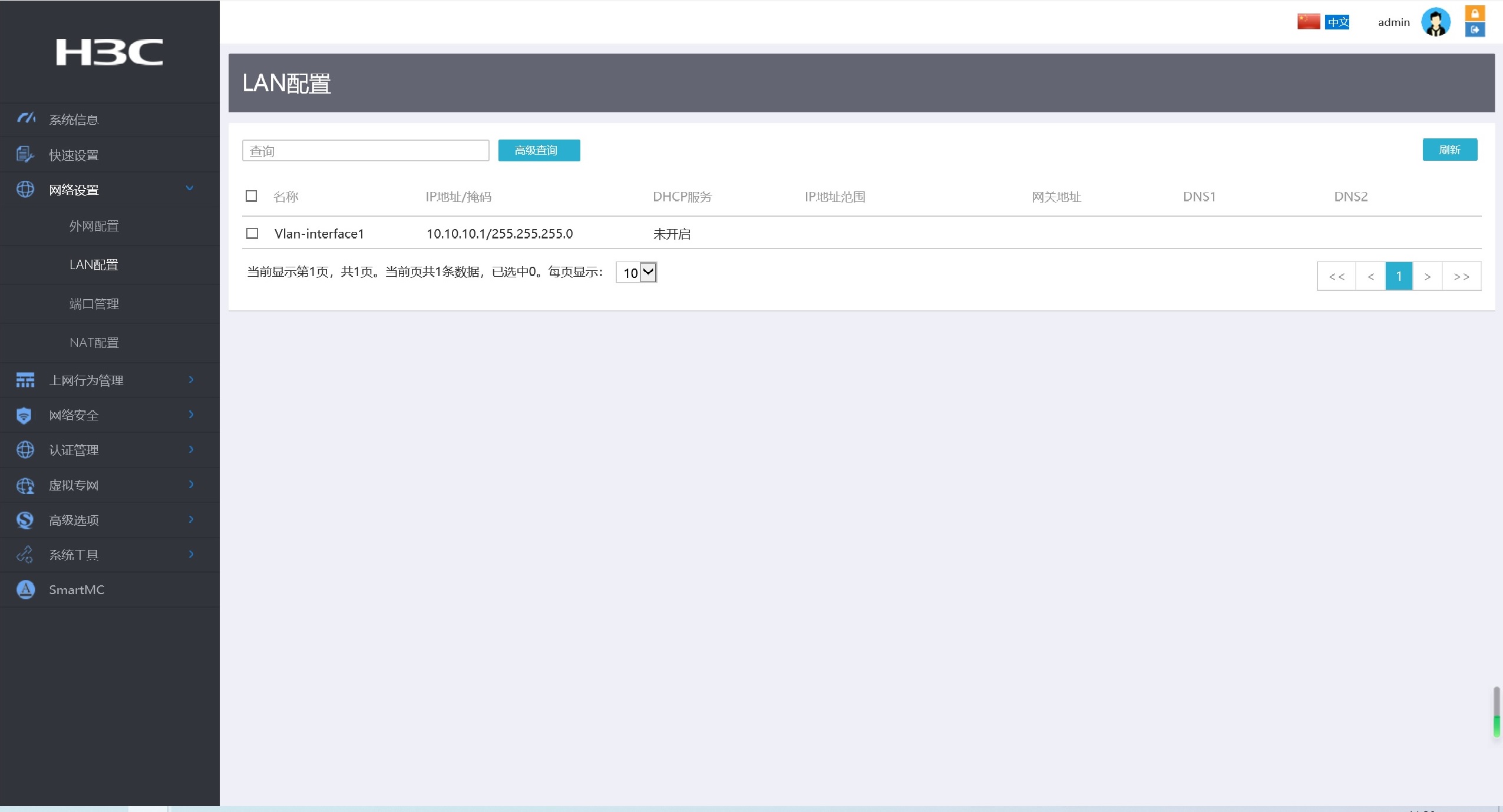Toggle the select-all header checkbox

[252, 196]
